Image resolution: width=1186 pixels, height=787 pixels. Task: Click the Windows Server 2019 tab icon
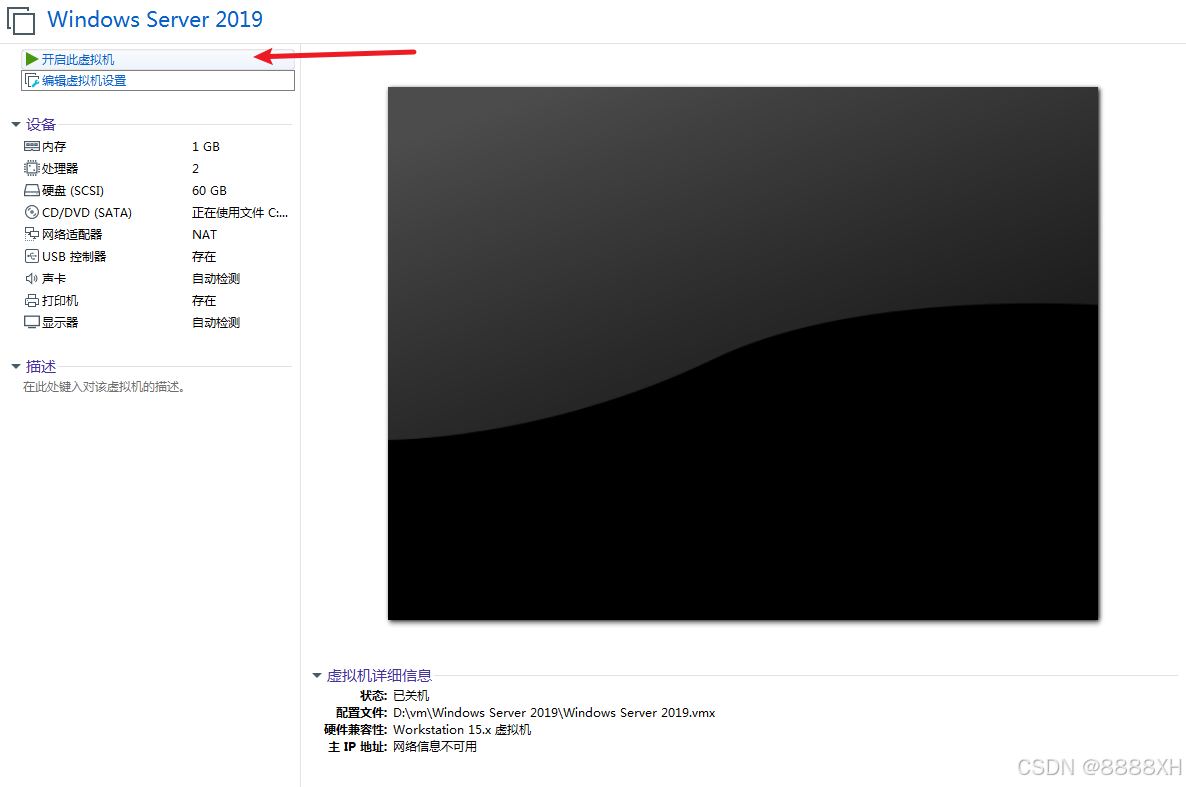[21, 20]
